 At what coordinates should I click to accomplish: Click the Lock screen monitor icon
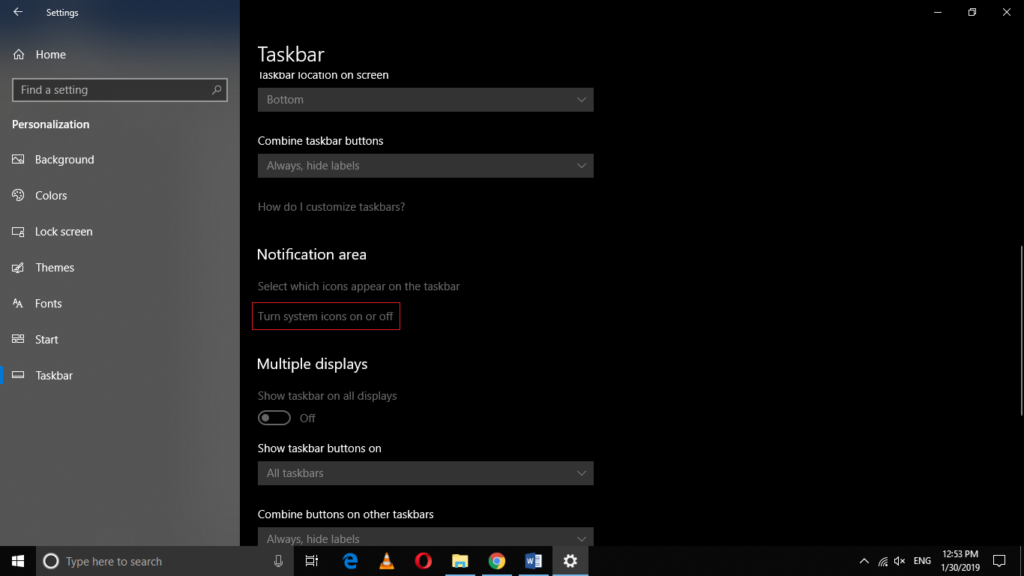click(x=18, y=231)
